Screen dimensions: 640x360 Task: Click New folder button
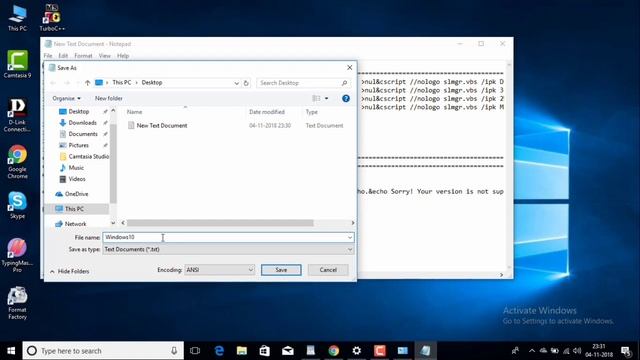point(109,98)
